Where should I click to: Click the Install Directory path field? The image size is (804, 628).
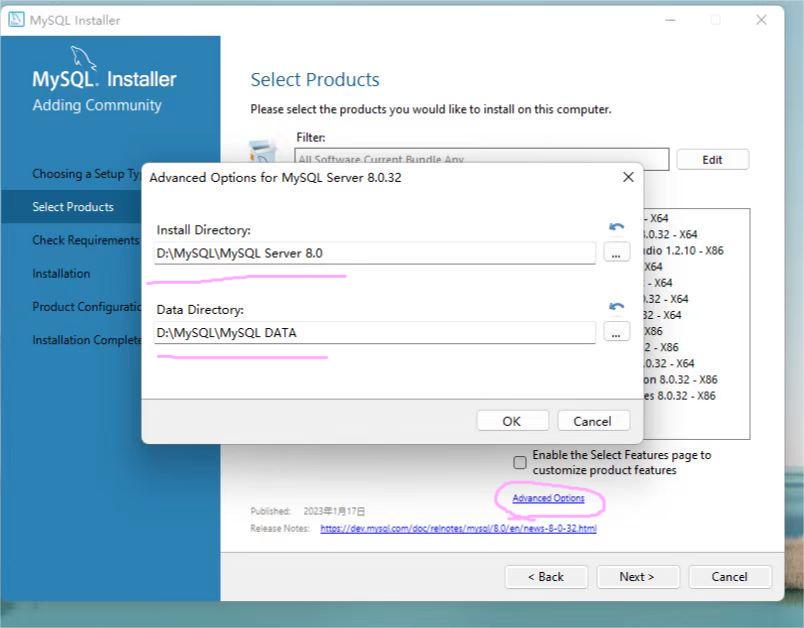375,253
